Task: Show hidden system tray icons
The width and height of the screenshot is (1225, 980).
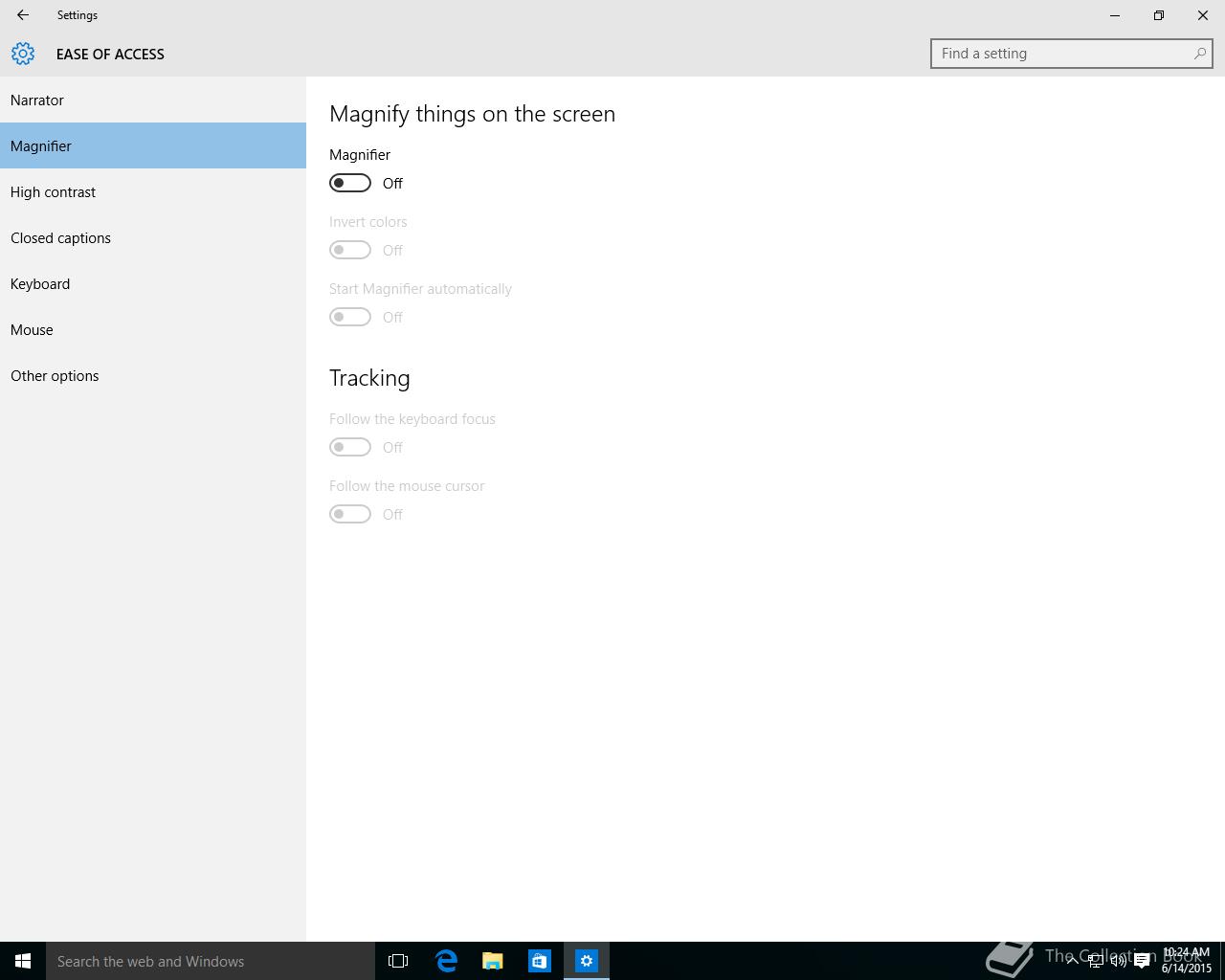Action: [x=1072, y=960]
